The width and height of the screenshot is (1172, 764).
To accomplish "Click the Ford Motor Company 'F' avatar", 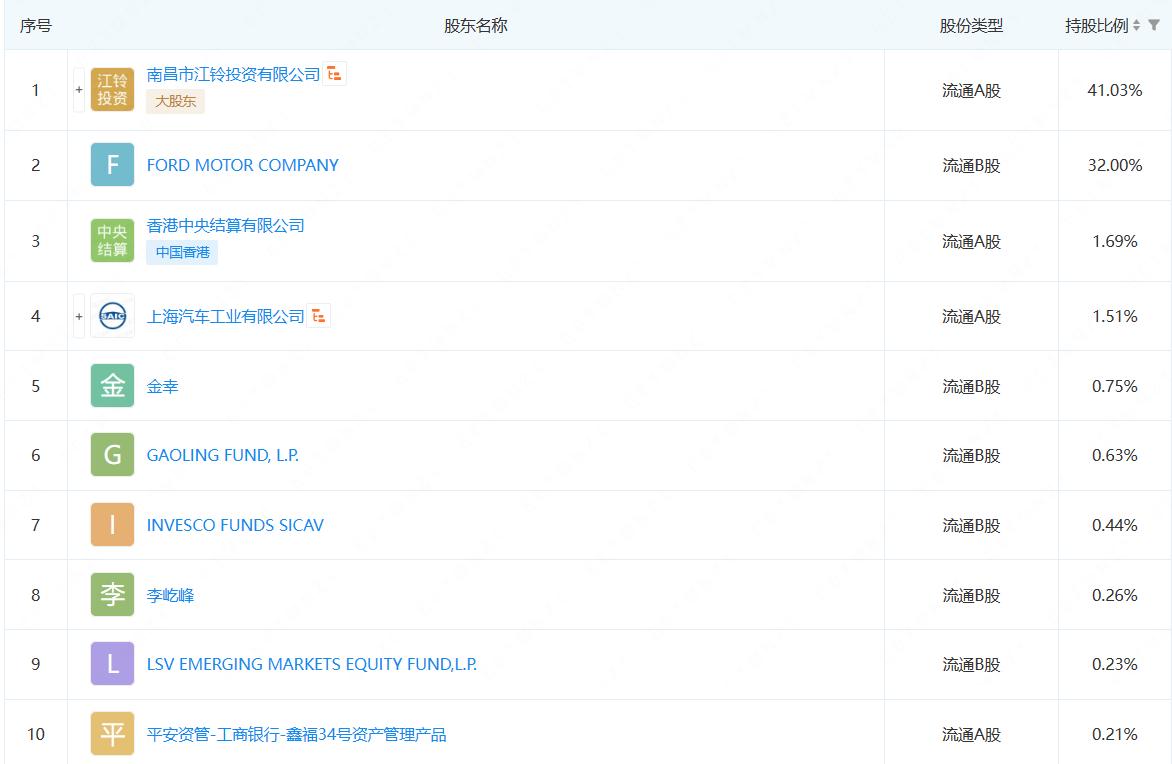I will [x=112, y=164].
